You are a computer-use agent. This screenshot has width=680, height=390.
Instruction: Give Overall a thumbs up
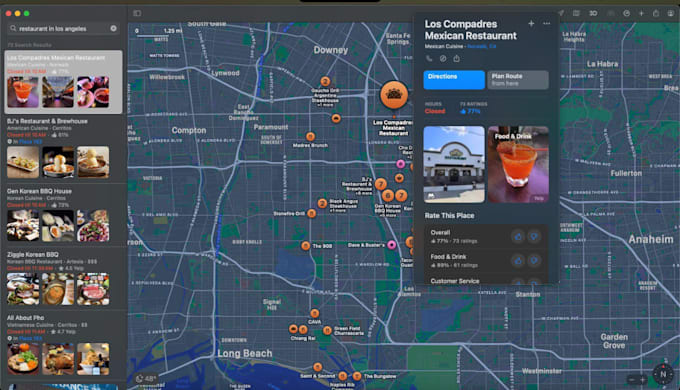point(518,236)
